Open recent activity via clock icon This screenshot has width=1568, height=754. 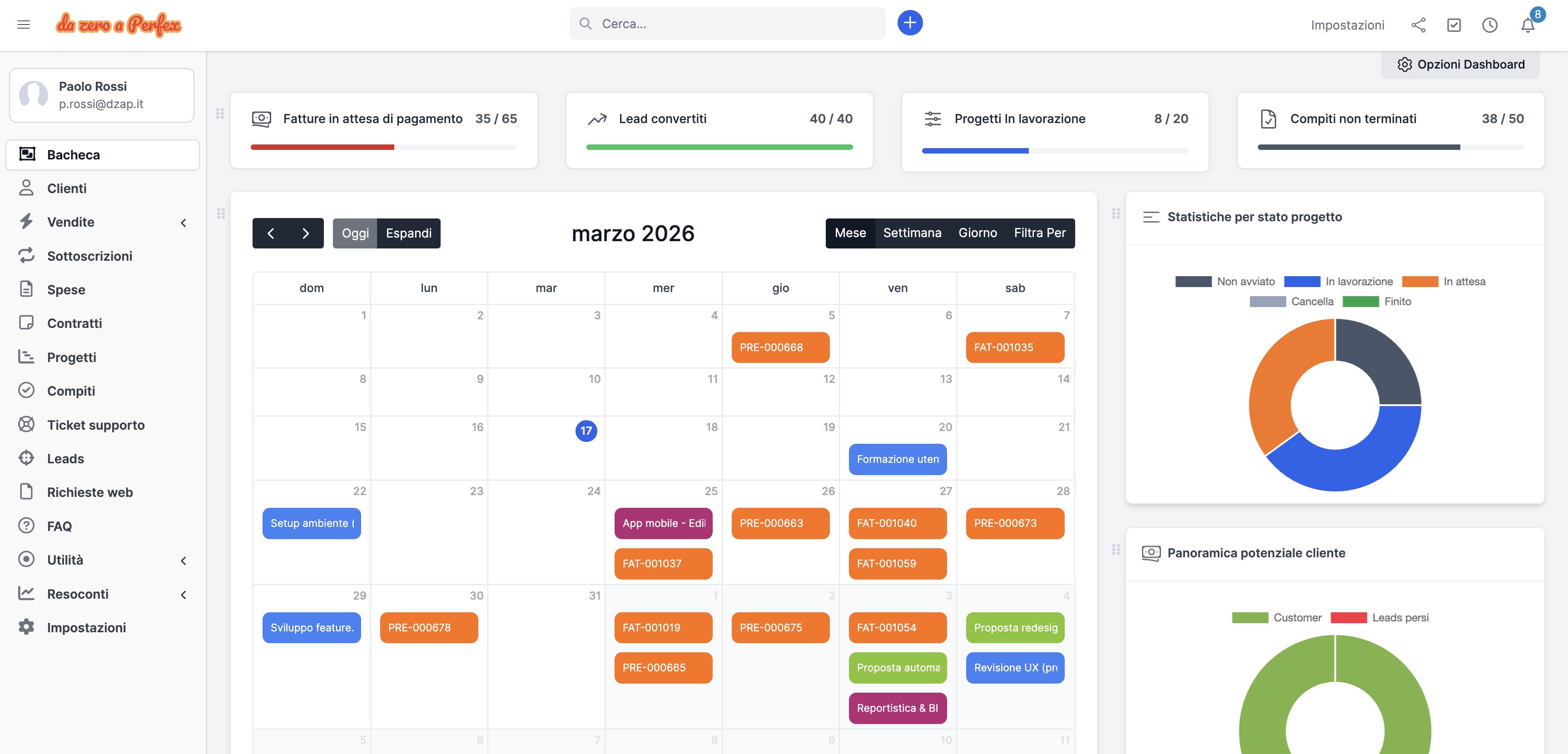tap(1489, 25)
